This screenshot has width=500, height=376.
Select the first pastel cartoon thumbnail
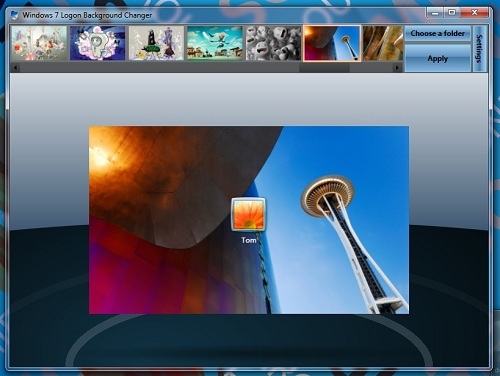[x=39, y=43]
